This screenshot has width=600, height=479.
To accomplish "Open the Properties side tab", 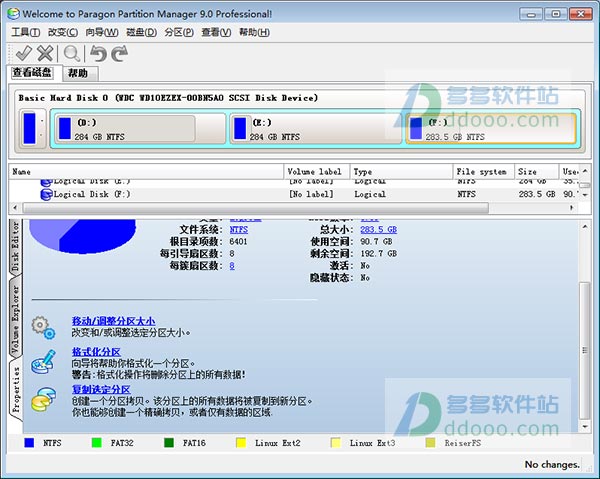I will pyautogui.click(x=16, y=390).
